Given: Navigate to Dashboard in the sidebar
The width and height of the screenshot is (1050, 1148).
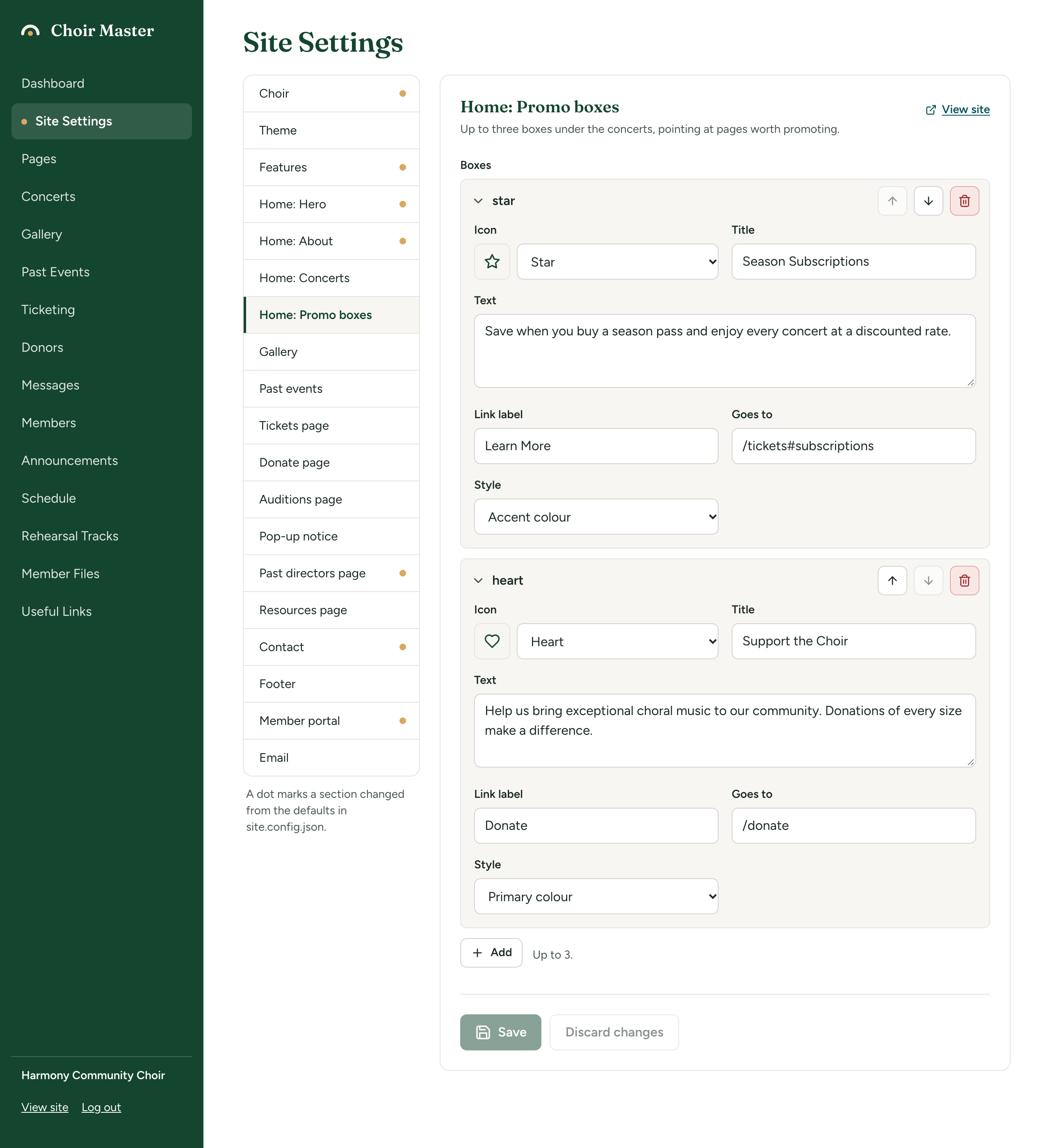Looking at the screenshot, I should coord(101,83).
